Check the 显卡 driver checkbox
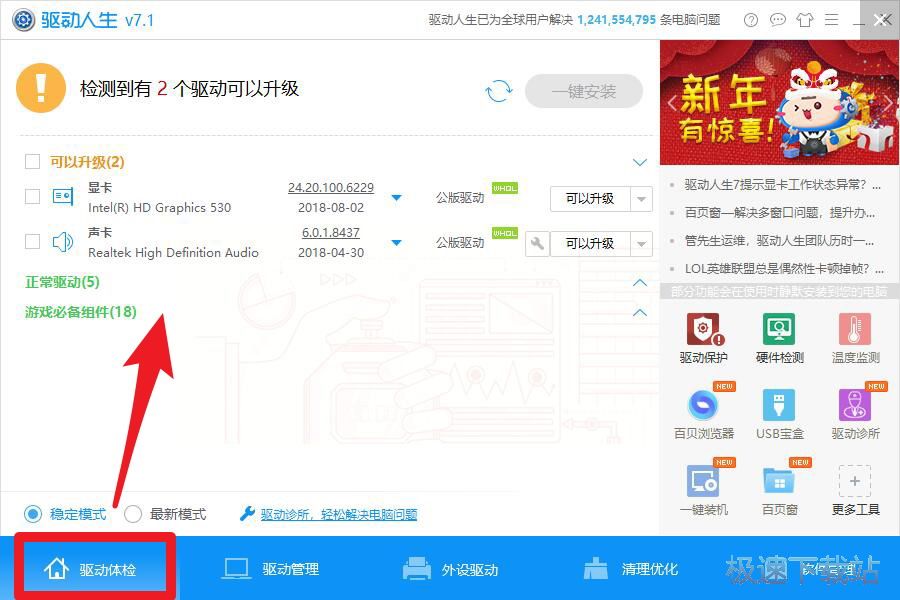 [32, 197]
